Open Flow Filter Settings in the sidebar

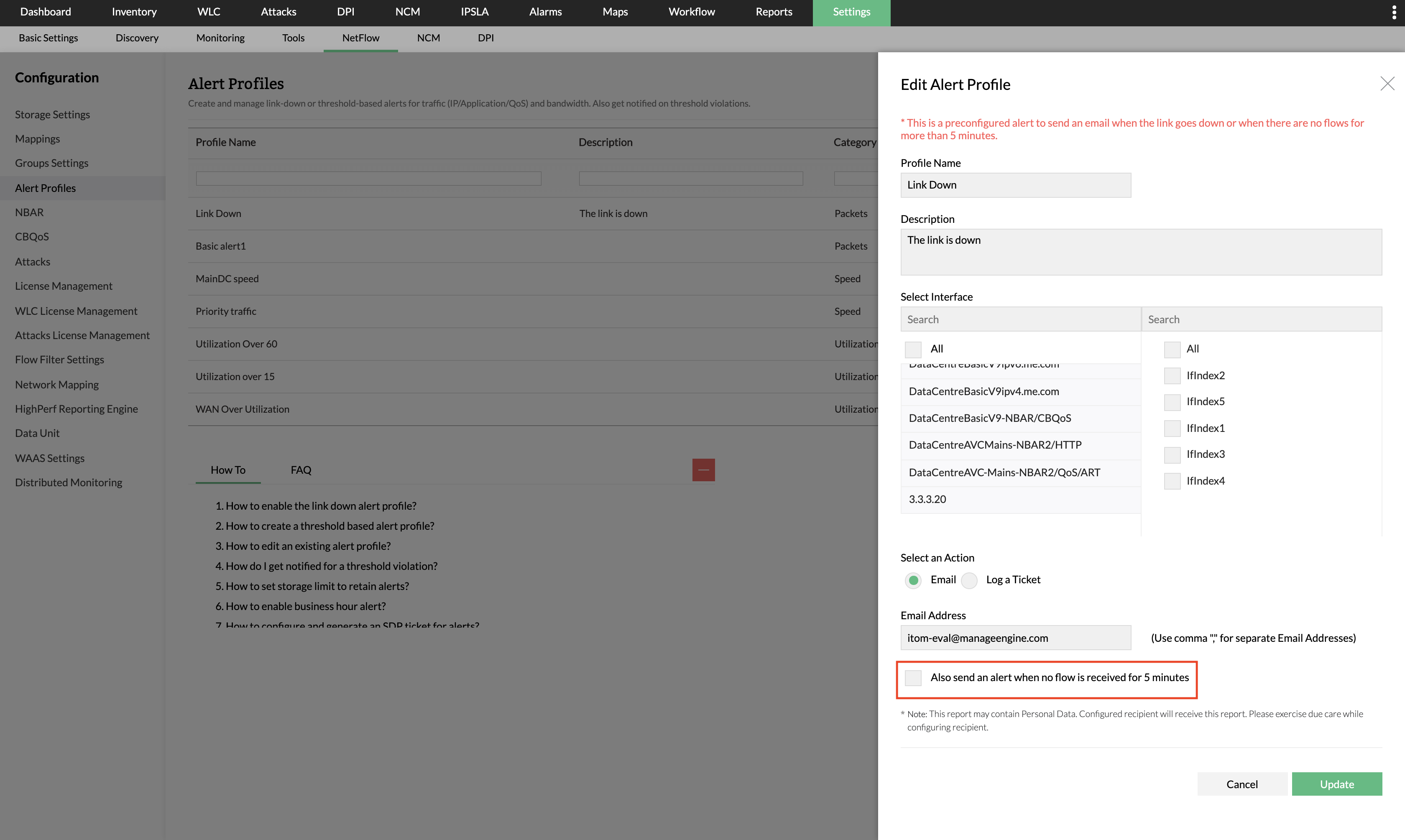[59, 360]
